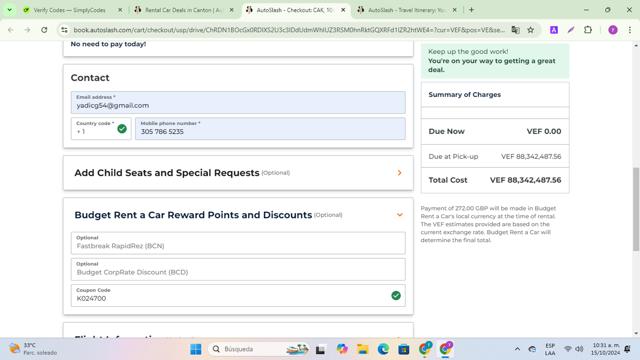640x360 pixels.
Task: Open Microsoft Store from the taskbar
Action: pyautogui.click(x=404, y=349)
